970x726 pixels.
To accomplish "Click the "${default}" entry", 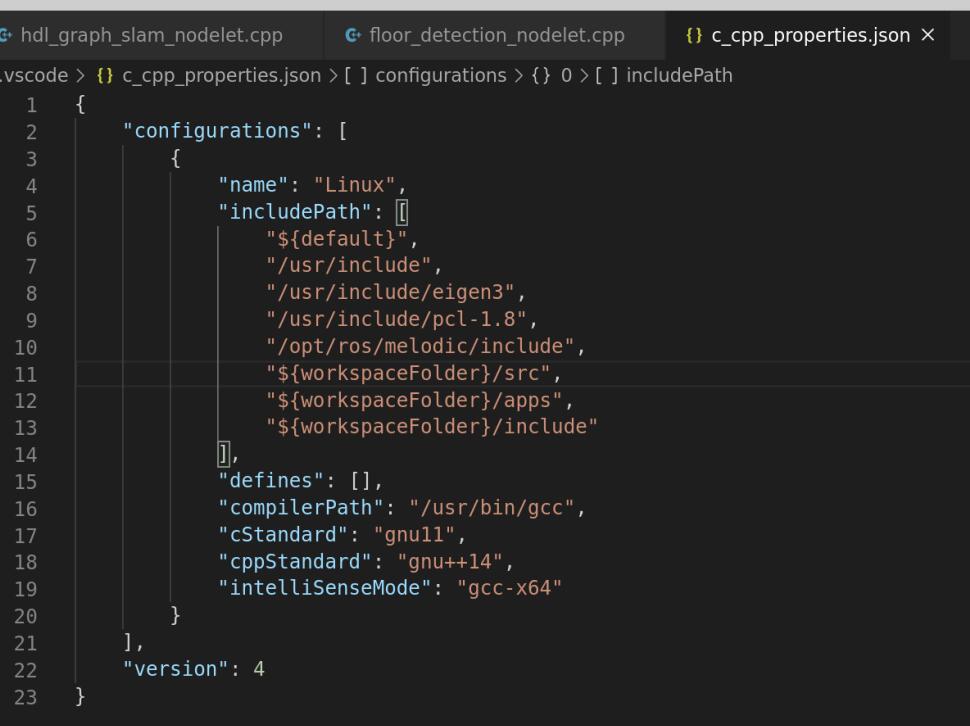I will tap(337, 239).
